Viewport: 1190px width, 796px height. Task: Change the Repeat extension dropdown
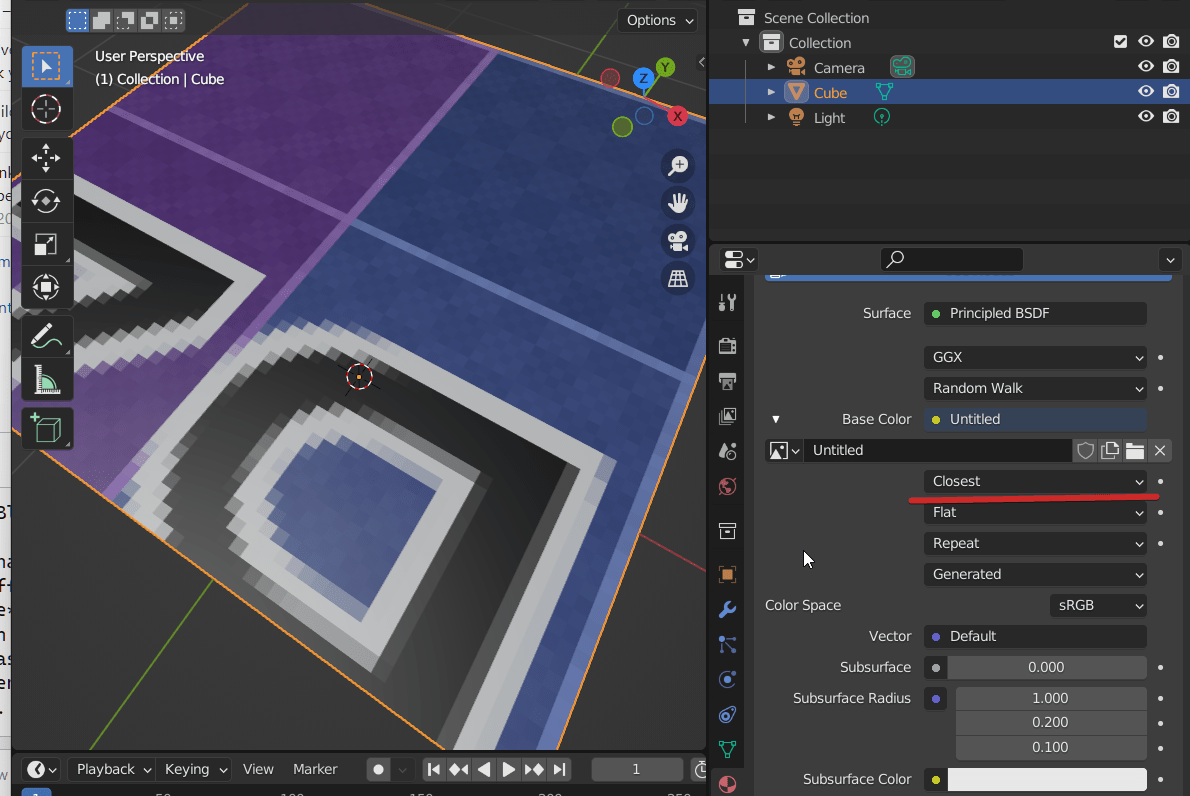pyautogui.click(x=1035, y=543)
